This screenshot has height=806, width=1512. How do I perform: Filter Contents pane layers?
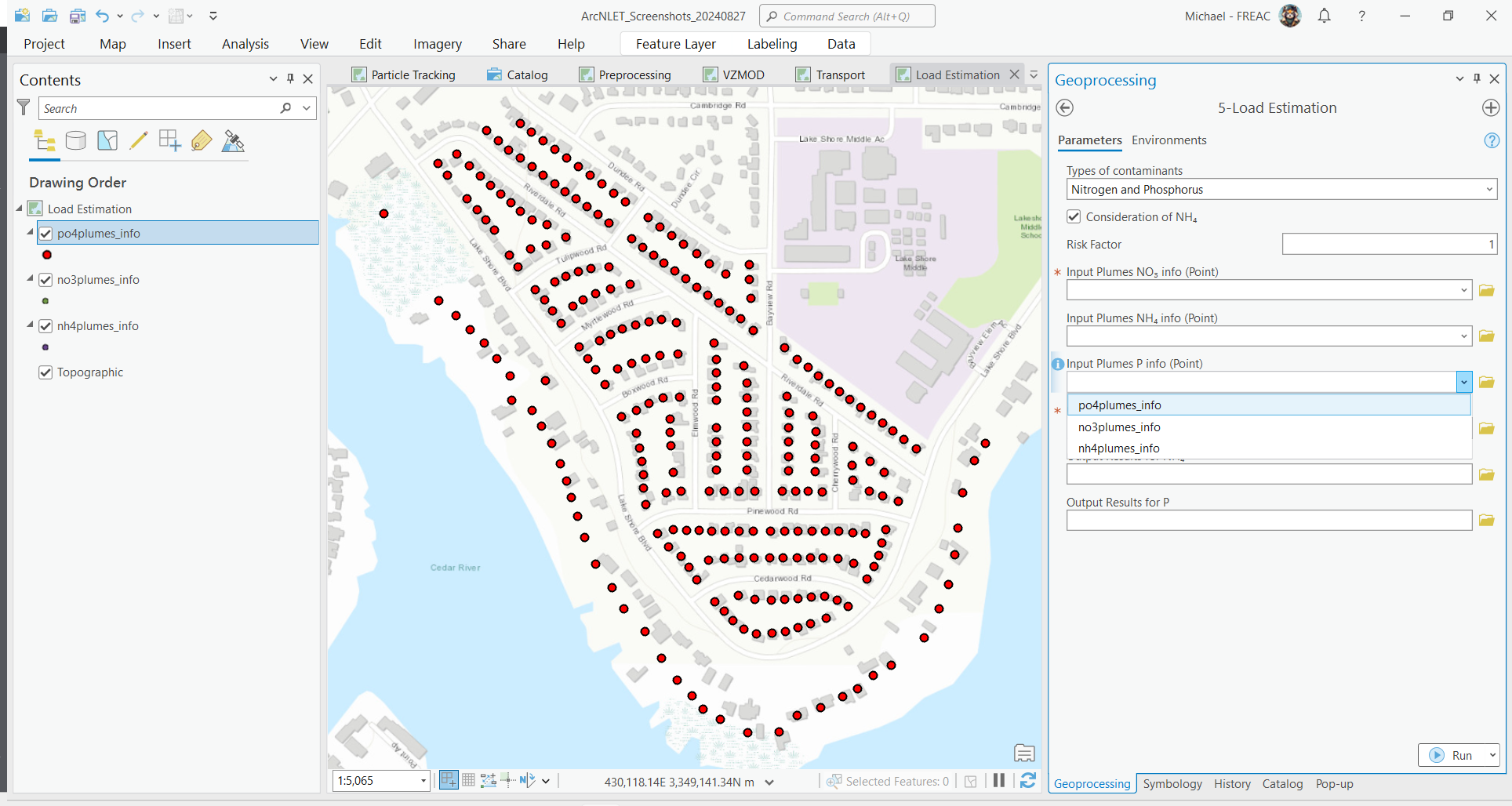tap(24, 107)
